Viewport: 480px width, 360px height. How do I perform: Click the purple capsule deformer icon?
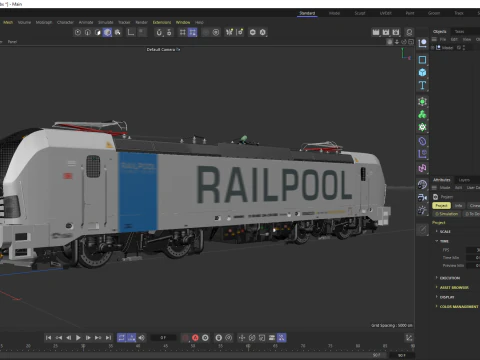(x=422, y=141)
